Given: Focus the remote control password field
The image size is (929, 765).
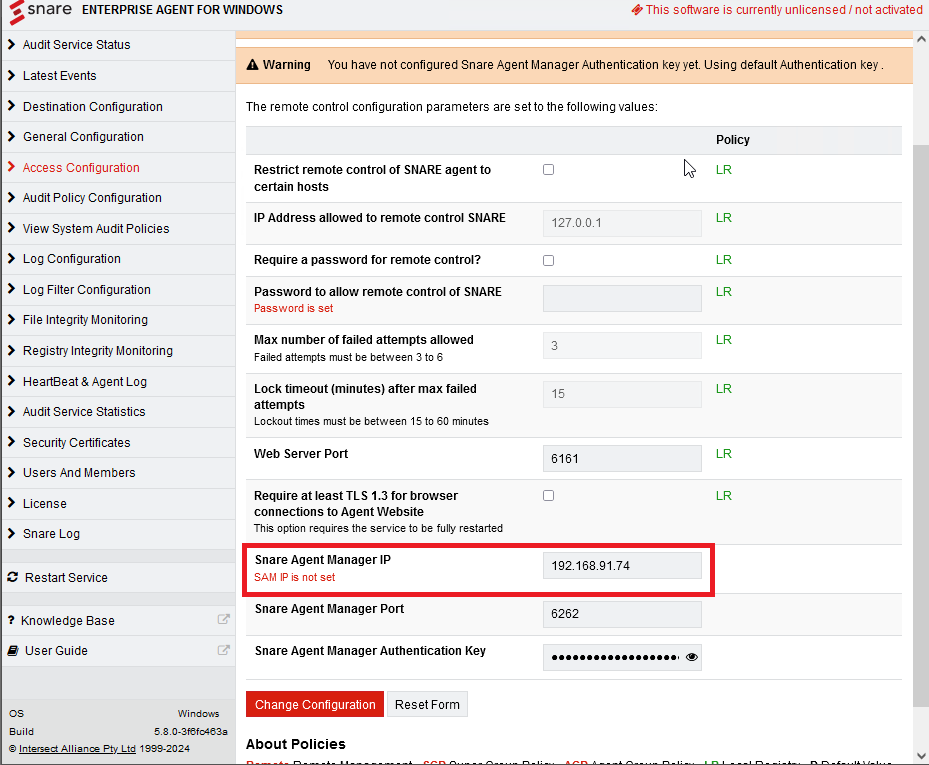Looking at the screenshot, I should 622,298.
